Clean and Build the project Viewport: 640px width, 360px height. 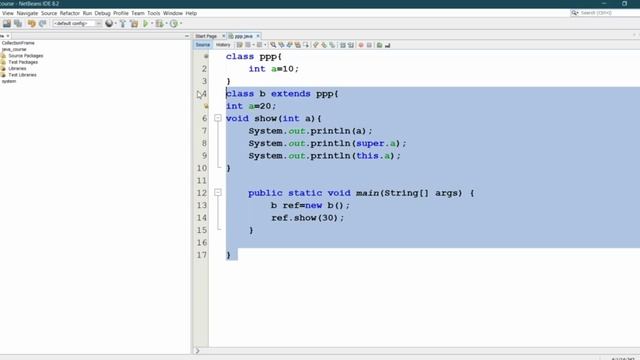click(134, 24)
